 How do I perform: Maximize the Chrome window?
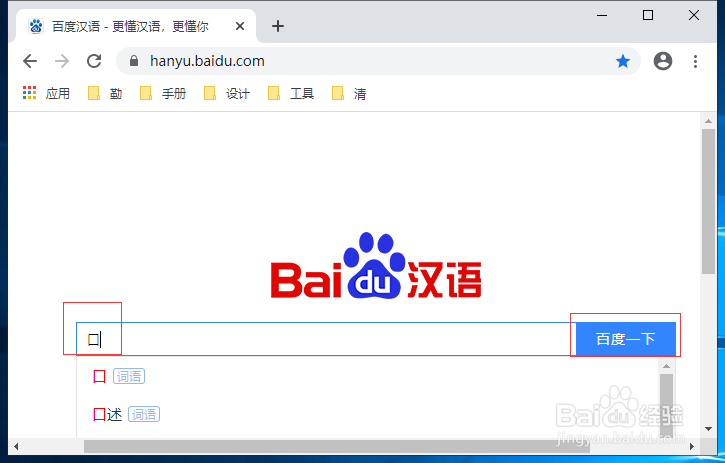click(x=648, y=15)
